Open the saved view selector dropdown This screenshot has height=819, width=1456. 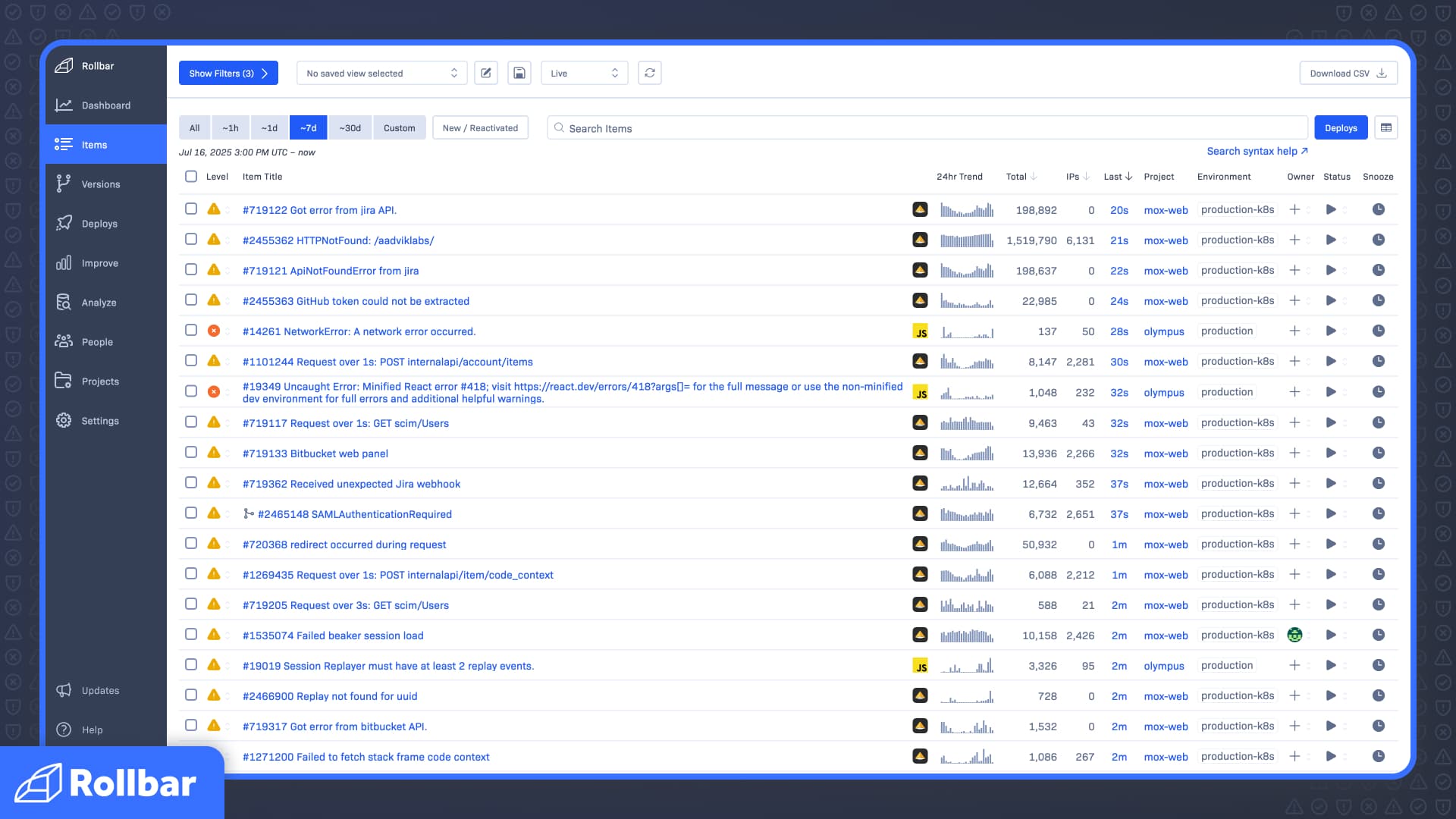381,73
